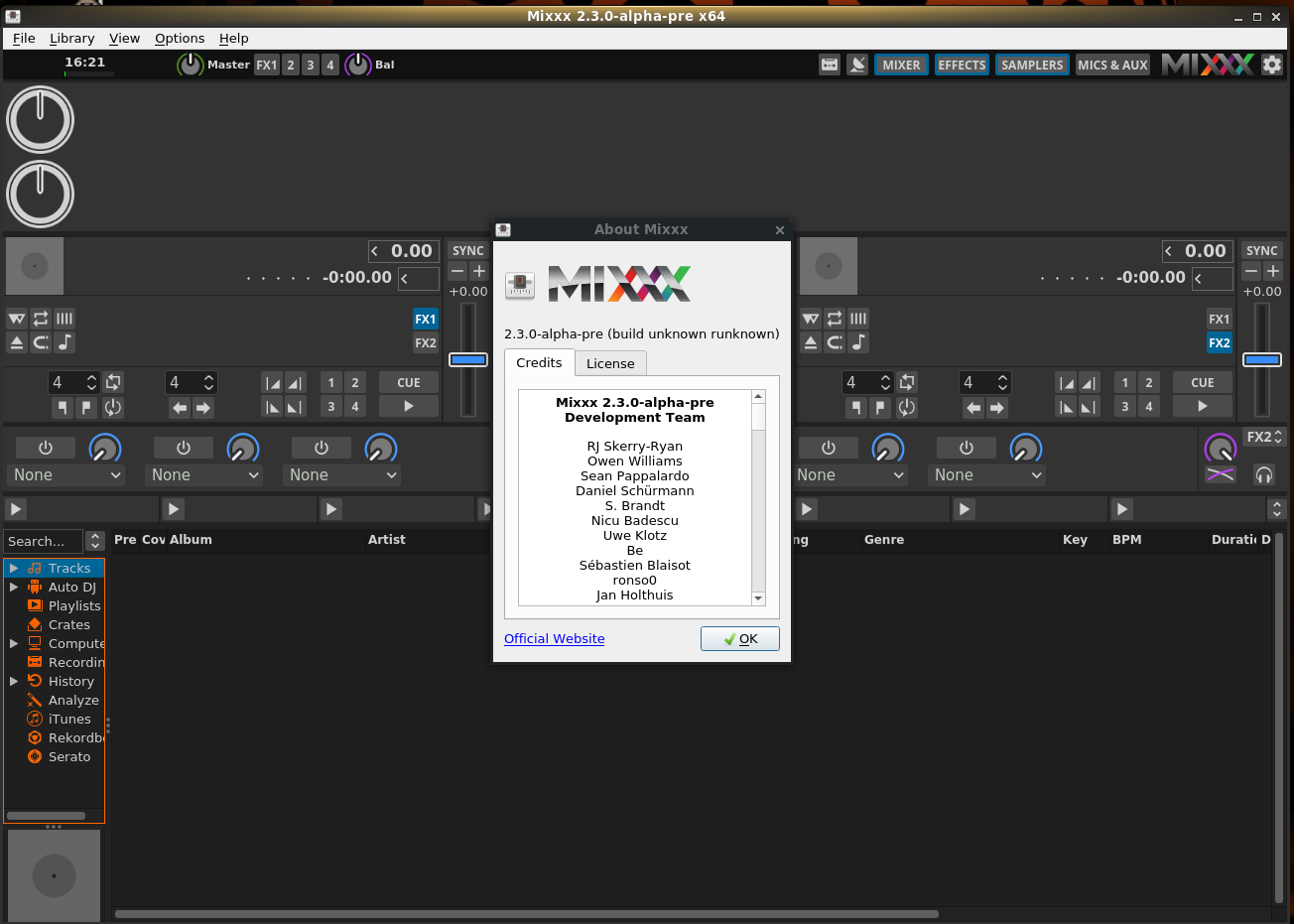Open the Official Website link
Image resolution: width=1294 pixels, height=924 pixels.
coord(554,639)
